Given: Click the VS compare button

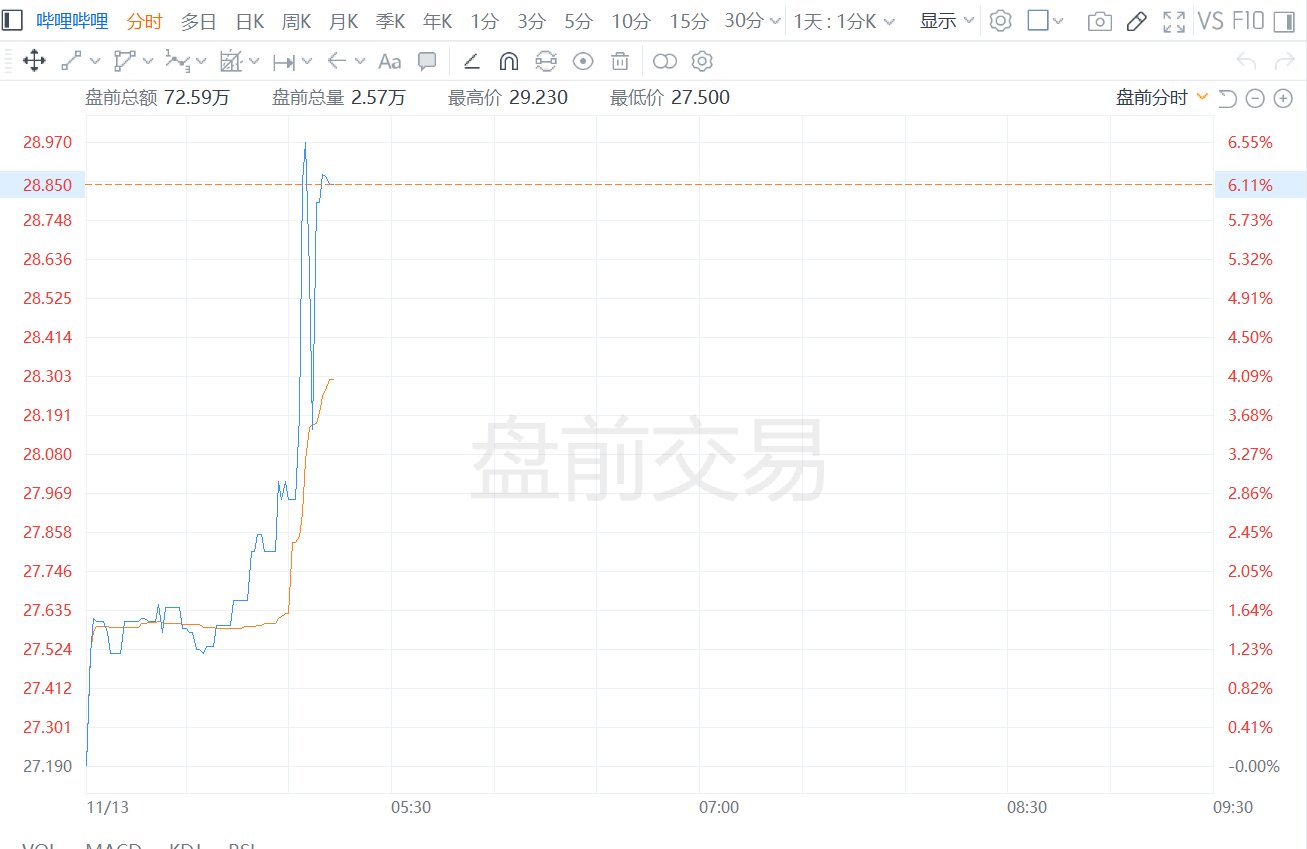Looking at the screenshot, I should tap(1211, 21).
